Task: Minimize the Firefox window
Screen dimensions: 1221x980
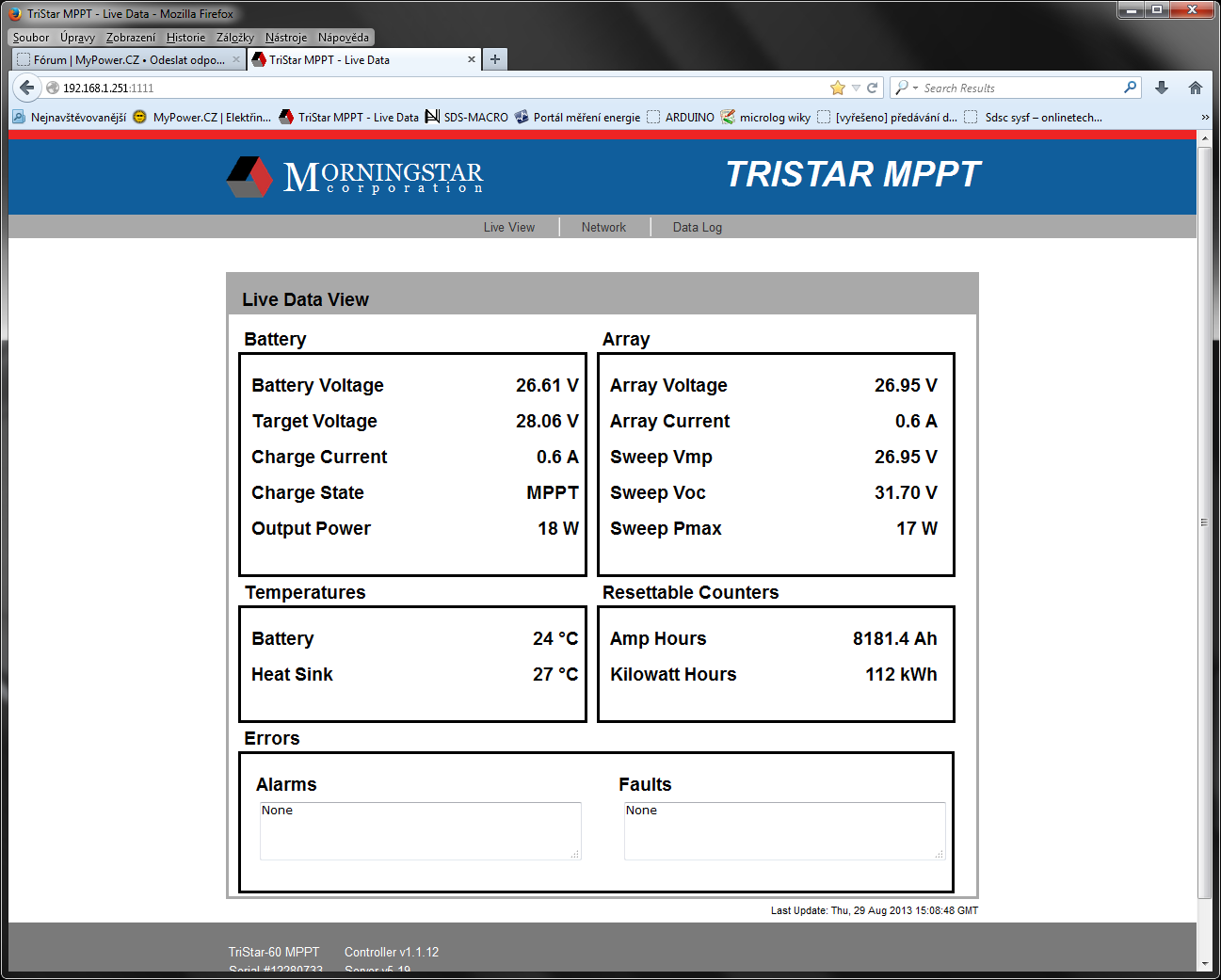Action: (x=1132, y=9)
